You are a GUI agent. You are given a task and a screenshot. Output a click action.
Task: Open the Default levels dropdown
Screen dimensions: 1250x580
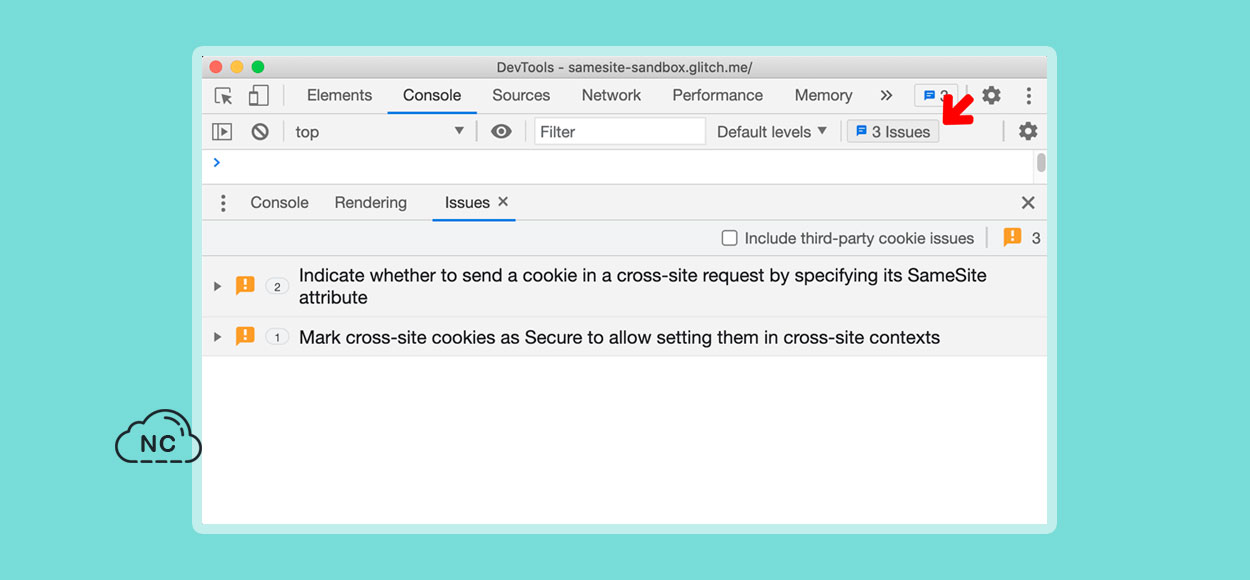coord(772,132)
